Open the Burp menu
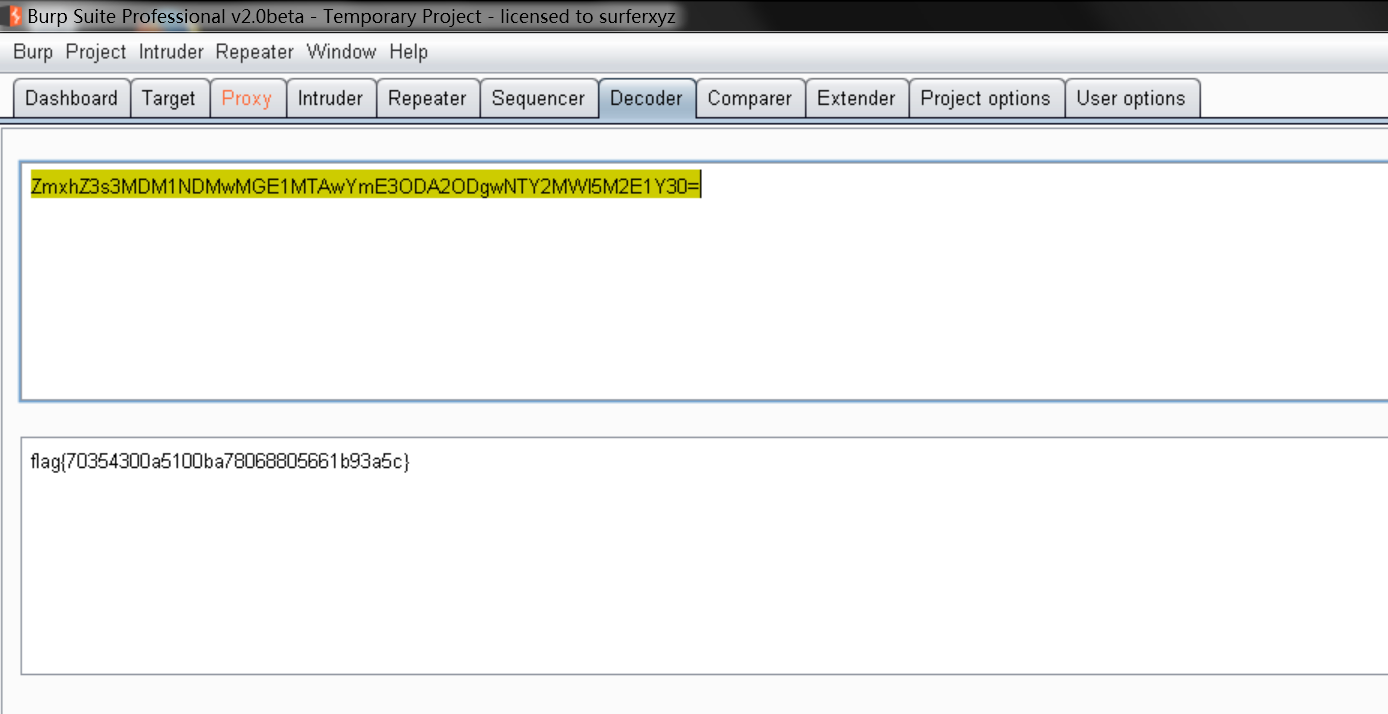This screenshot has width=1388, height=714. (x=31, y=52)
